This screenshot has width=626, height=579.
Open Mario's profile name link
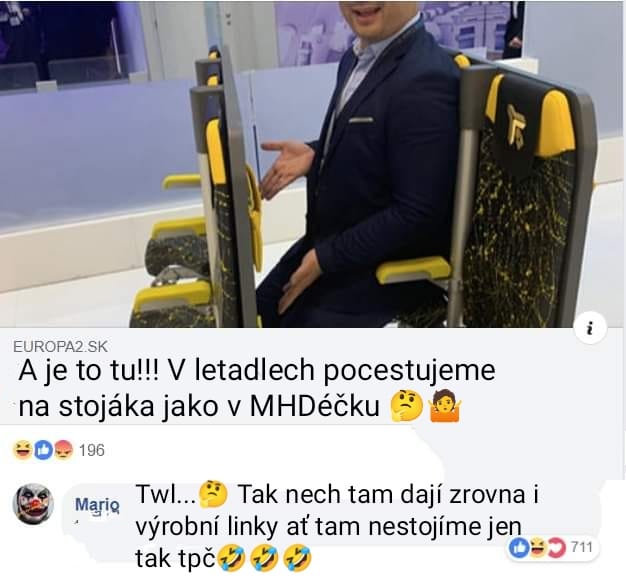(x=97, y=506)
